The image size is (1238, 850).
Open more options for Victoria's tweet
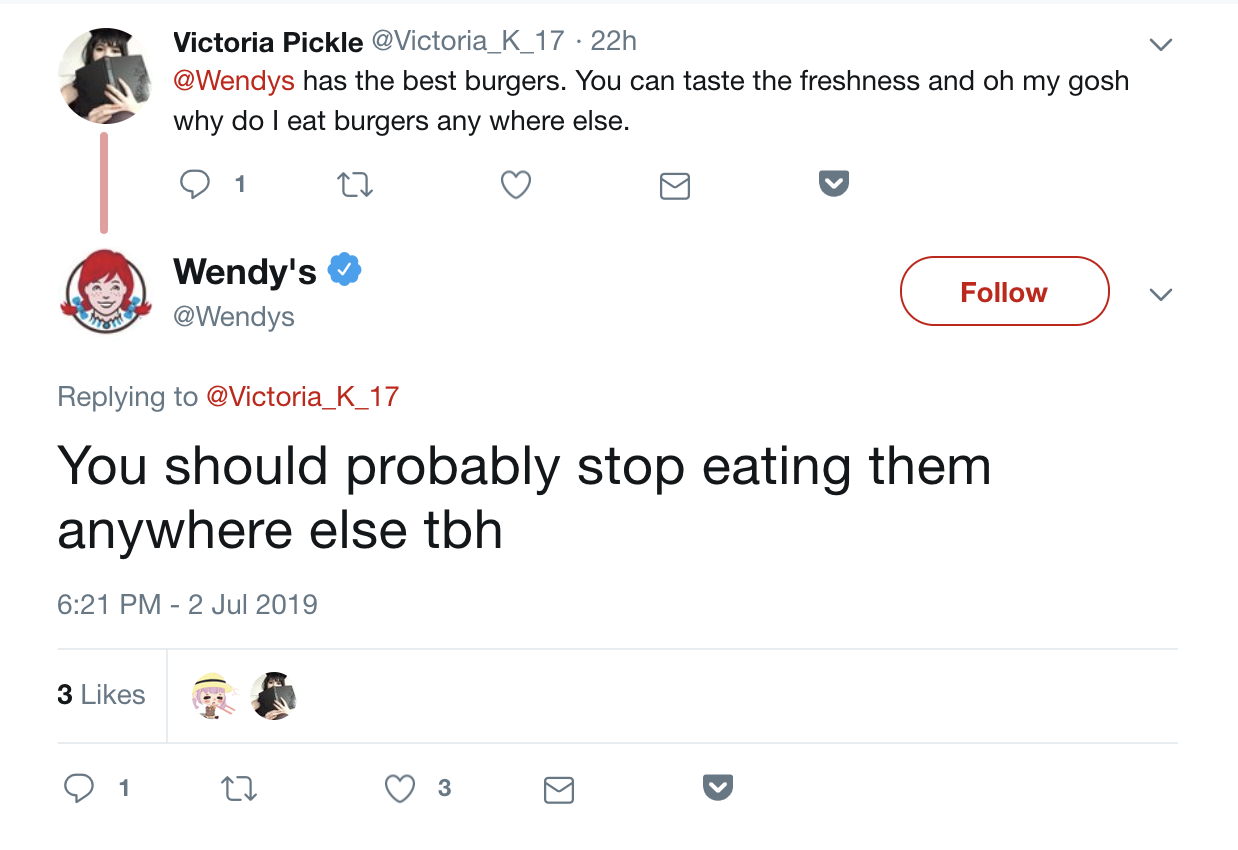point(1160,45)
